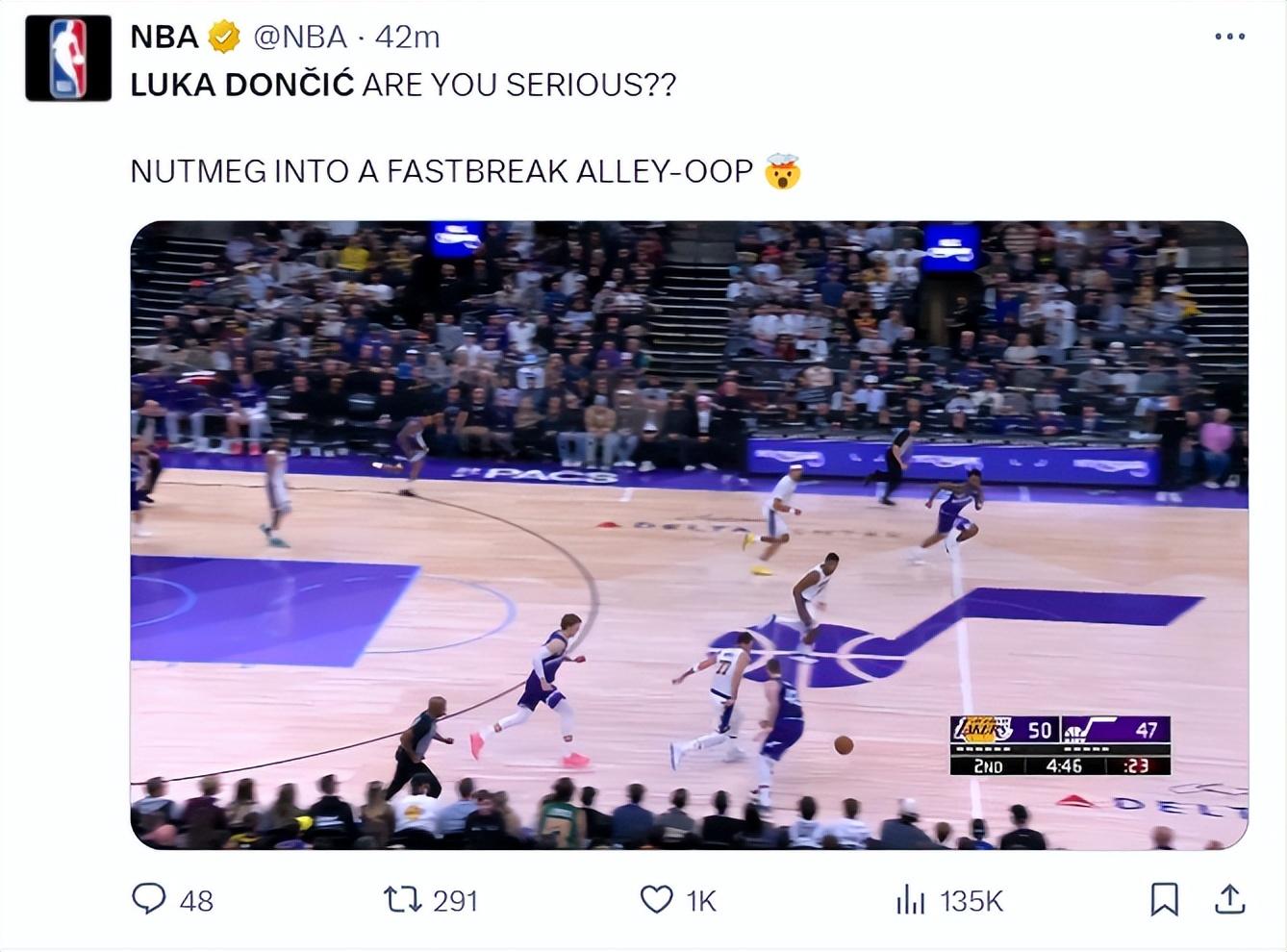Open the view analytics bar-chart icon
1287x952 pixels.
point(910,900)
